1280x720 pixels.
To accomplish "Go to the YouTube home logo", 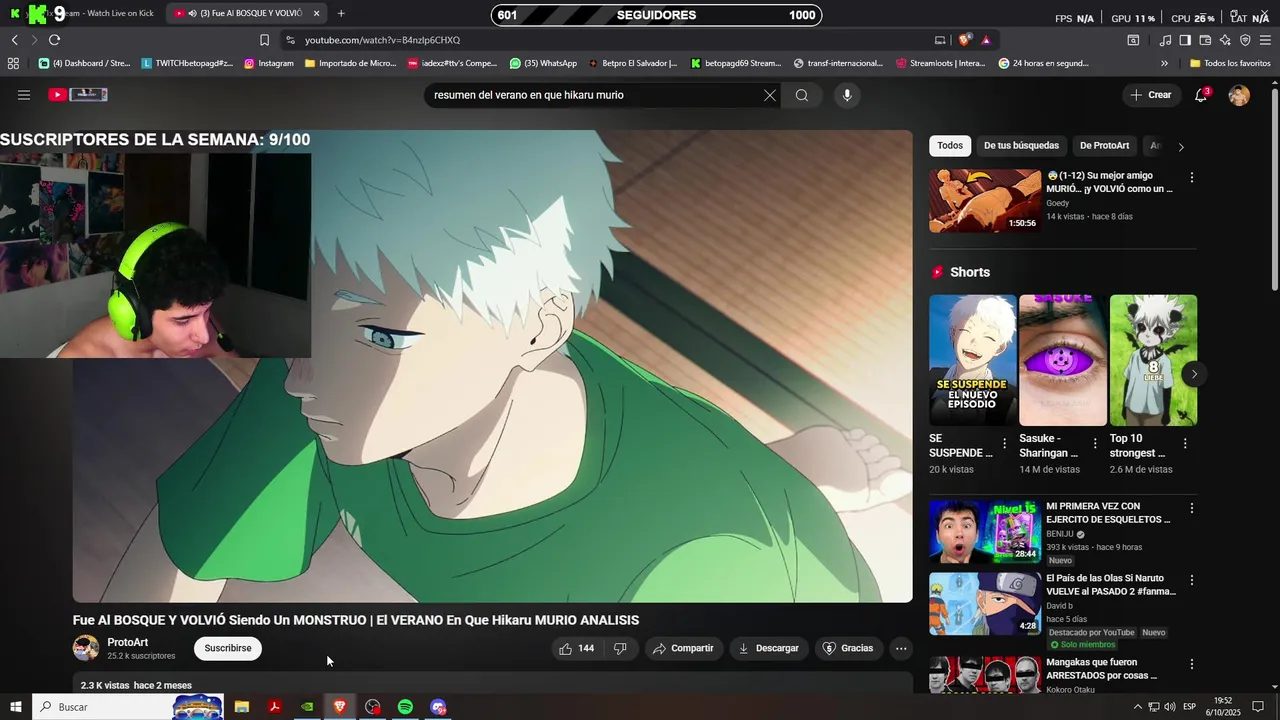I will click(x=78, y=95).
